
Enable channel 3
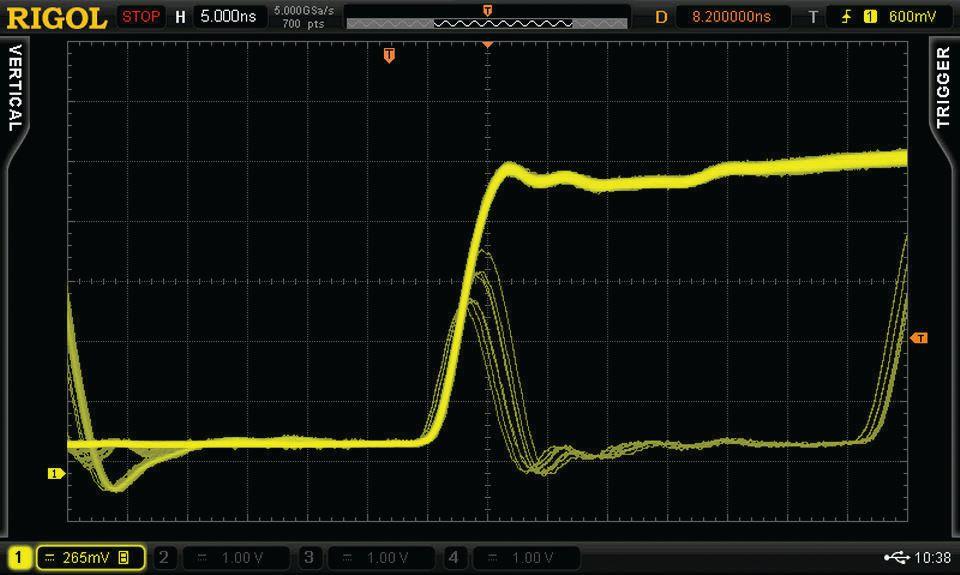pyautogui.click(x=309, y=557)
